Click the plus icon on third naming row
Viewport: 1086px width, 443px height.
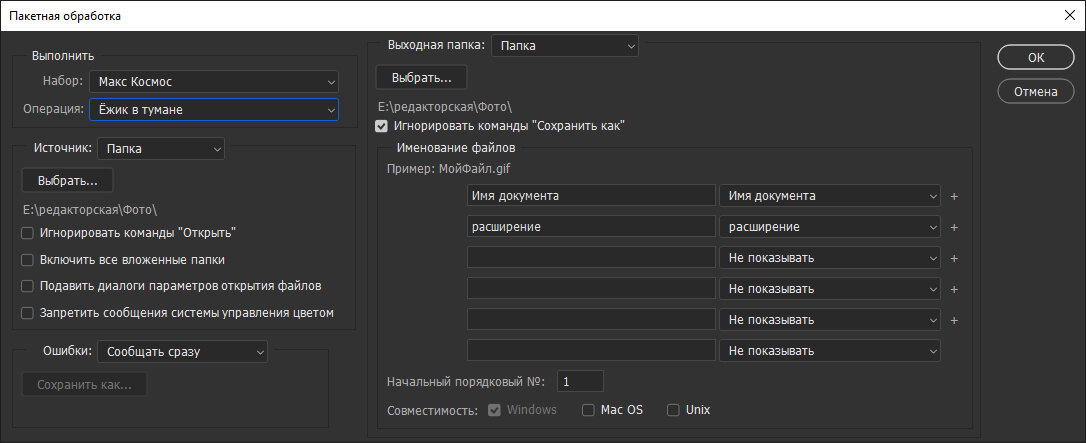[x=954, y=258]
